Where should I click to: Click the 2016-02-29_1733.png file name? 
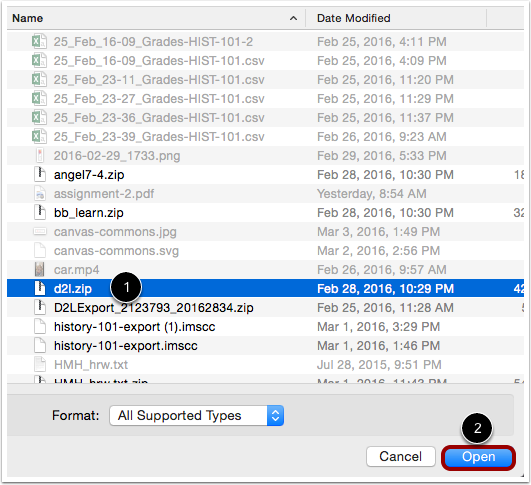117,156
